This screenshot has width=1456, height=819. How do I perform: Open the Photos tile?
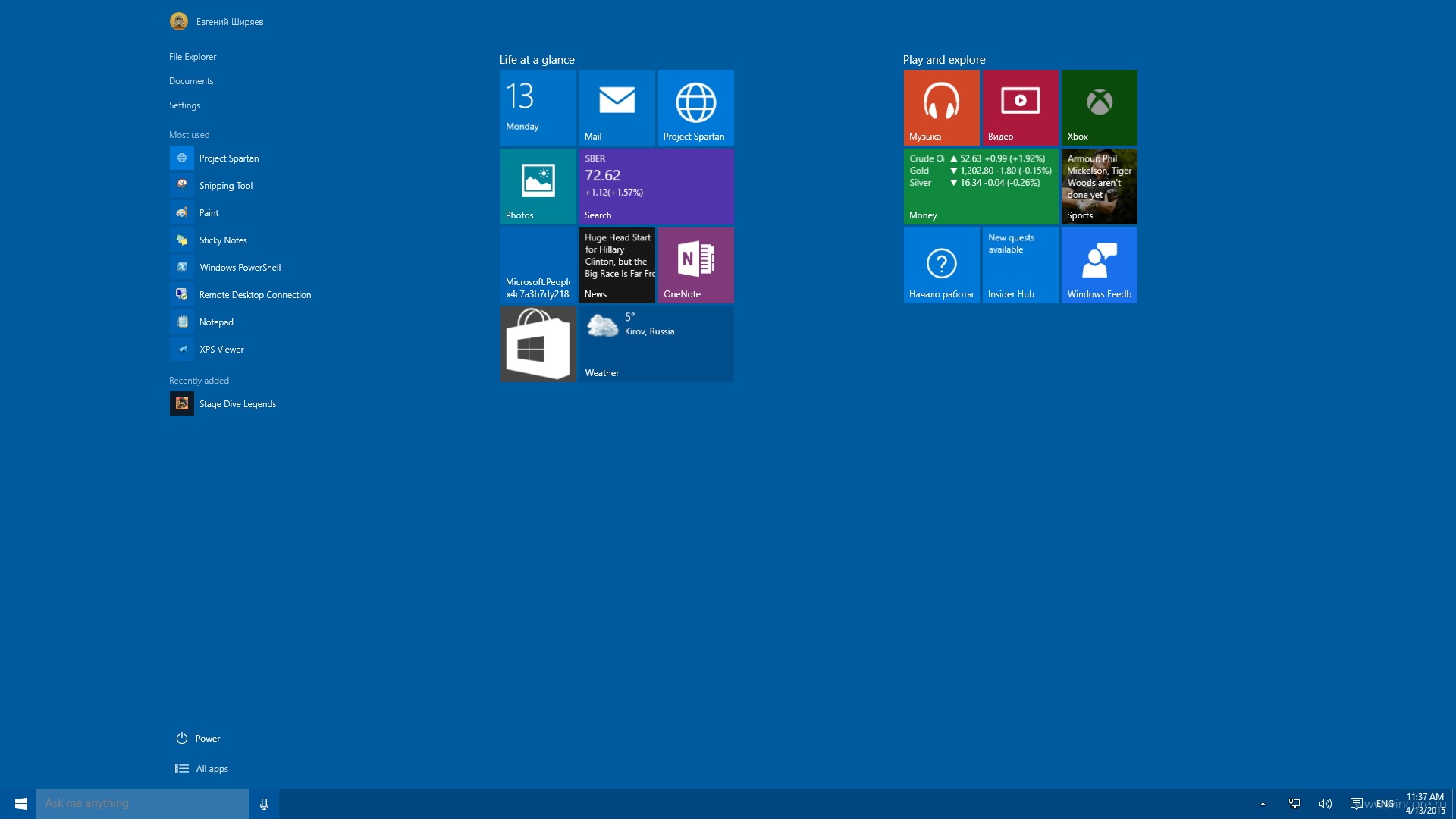pyautogui.click(x=538, y=187)
